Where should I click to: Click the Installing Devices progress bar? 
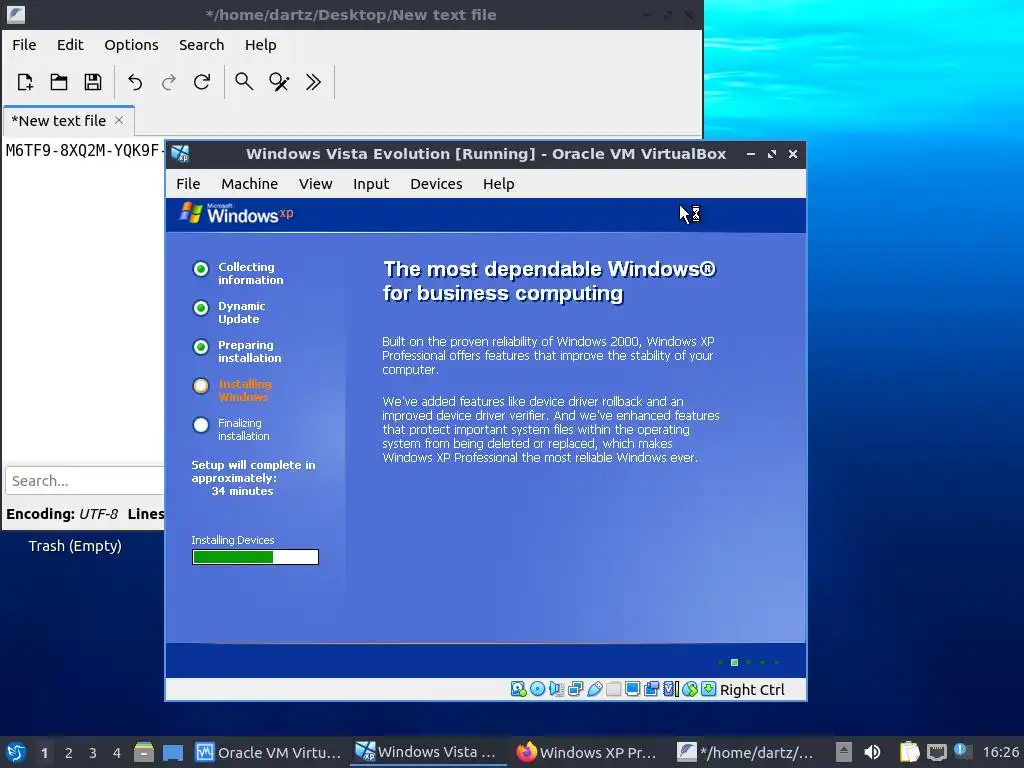[255, 557]
